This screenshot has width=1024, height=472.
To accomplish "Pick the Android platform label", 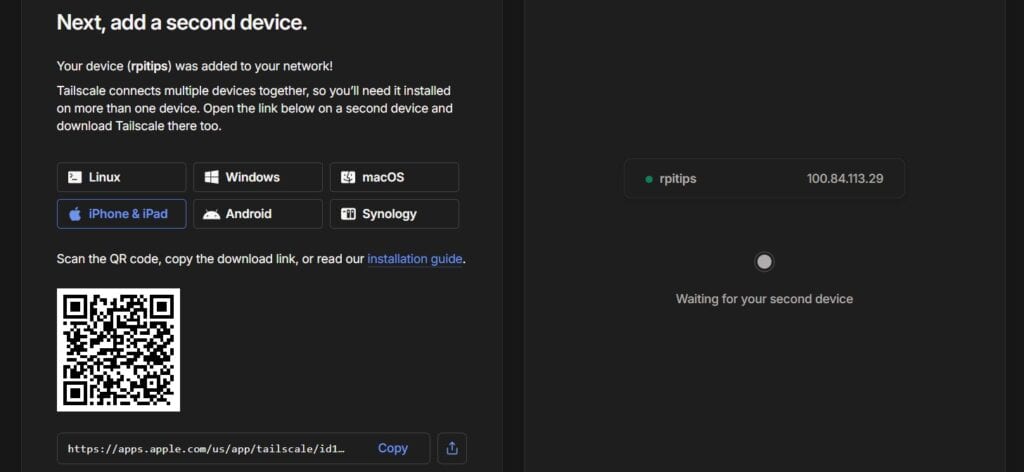I will click(248, 214).
